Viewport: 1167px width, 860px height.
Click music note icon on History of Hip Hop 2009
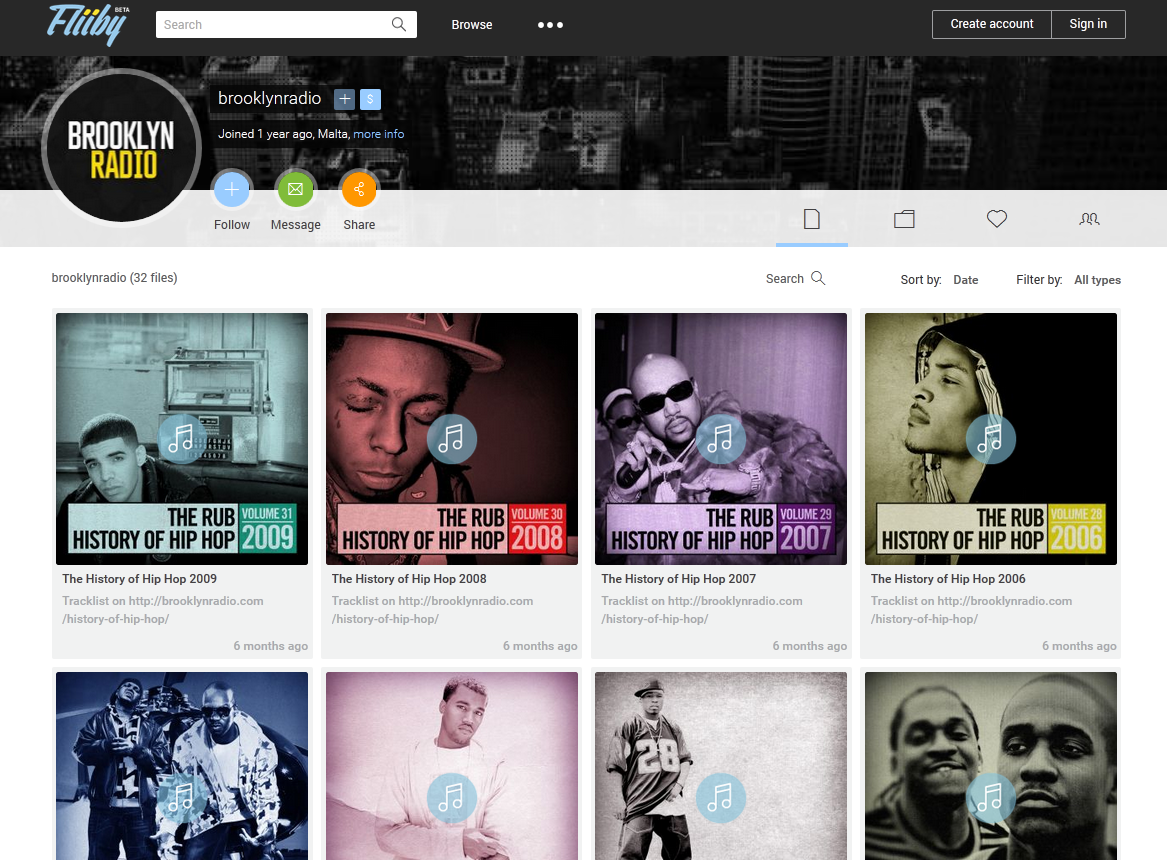182,439
